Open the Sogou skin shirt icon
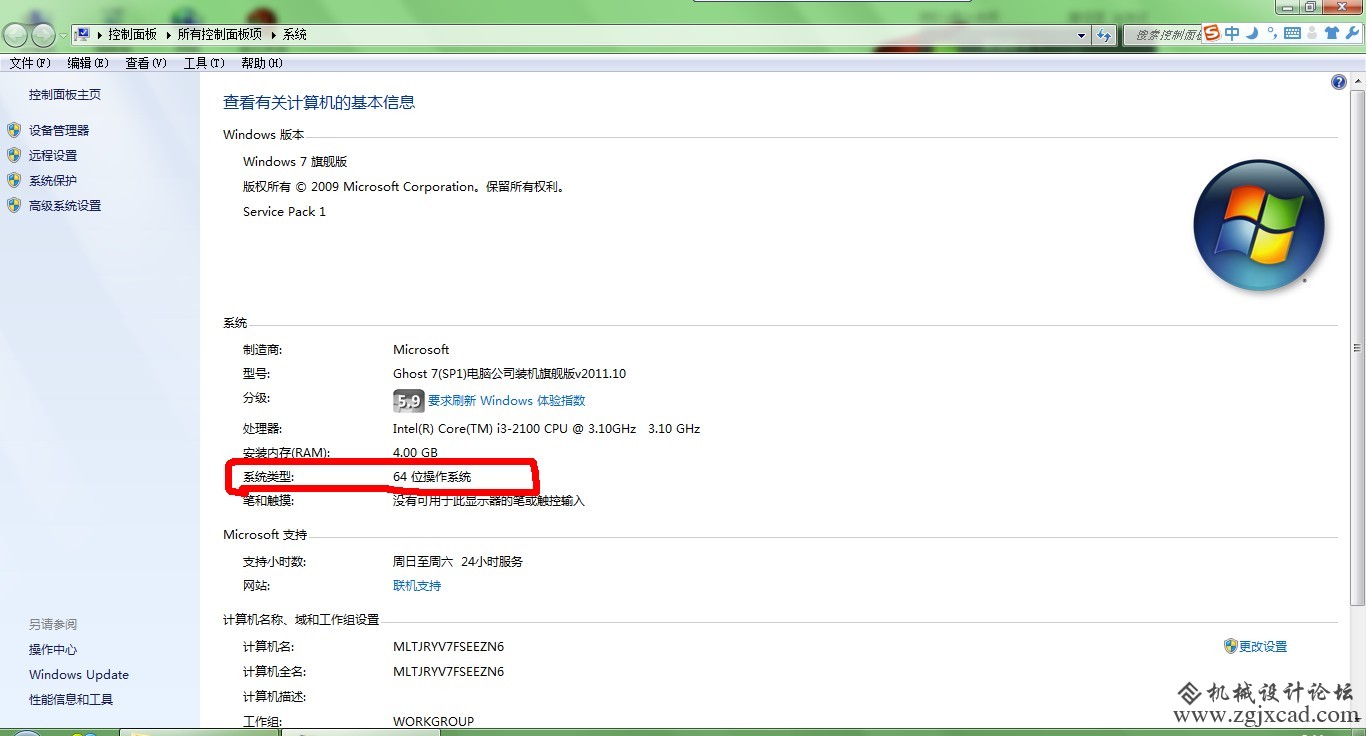This screenshot has height=736, width=1366. point(1331,33)
